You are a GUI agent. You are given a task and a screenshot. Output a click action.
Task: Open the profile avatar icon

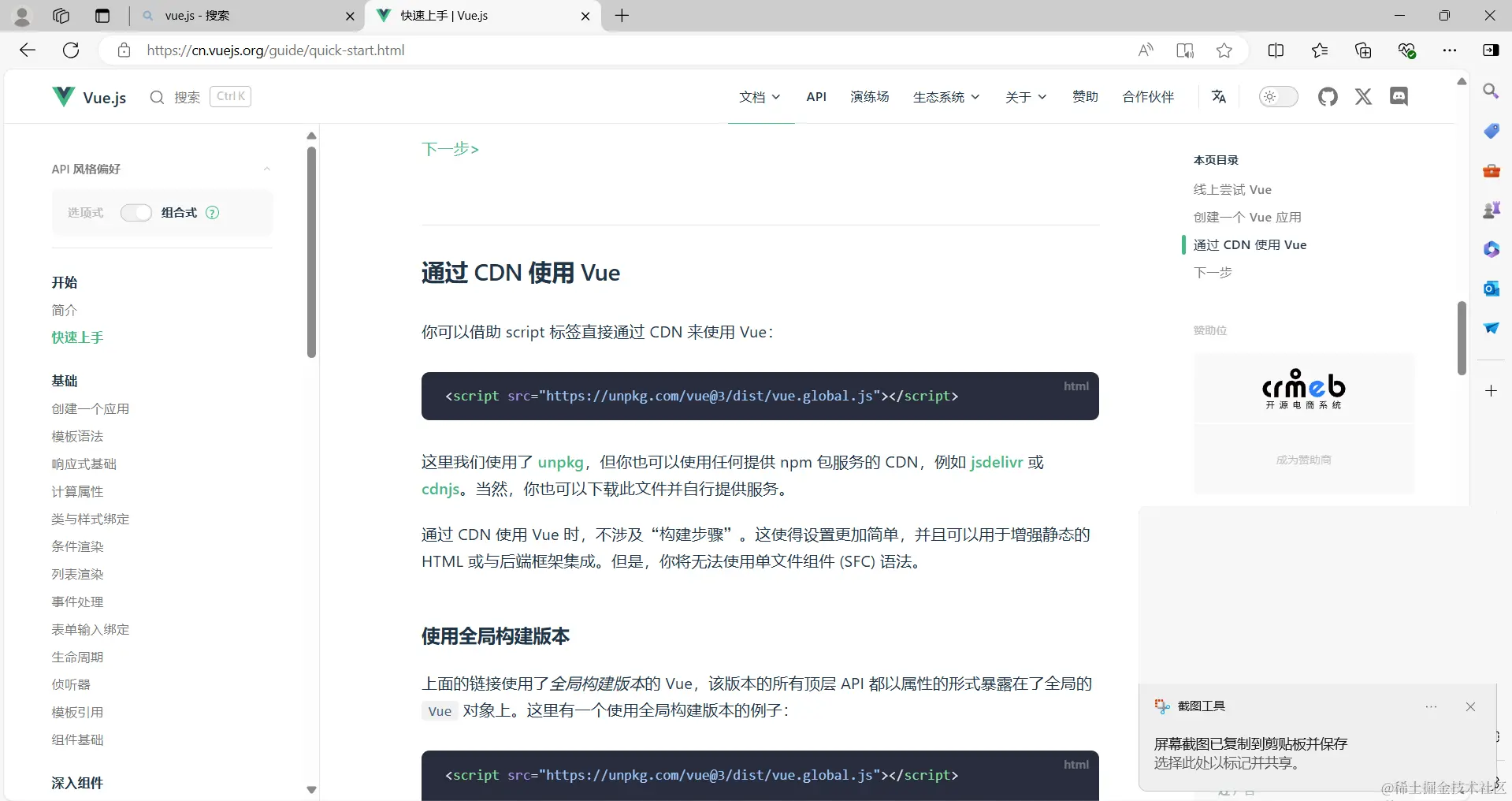tap(22, 16)
